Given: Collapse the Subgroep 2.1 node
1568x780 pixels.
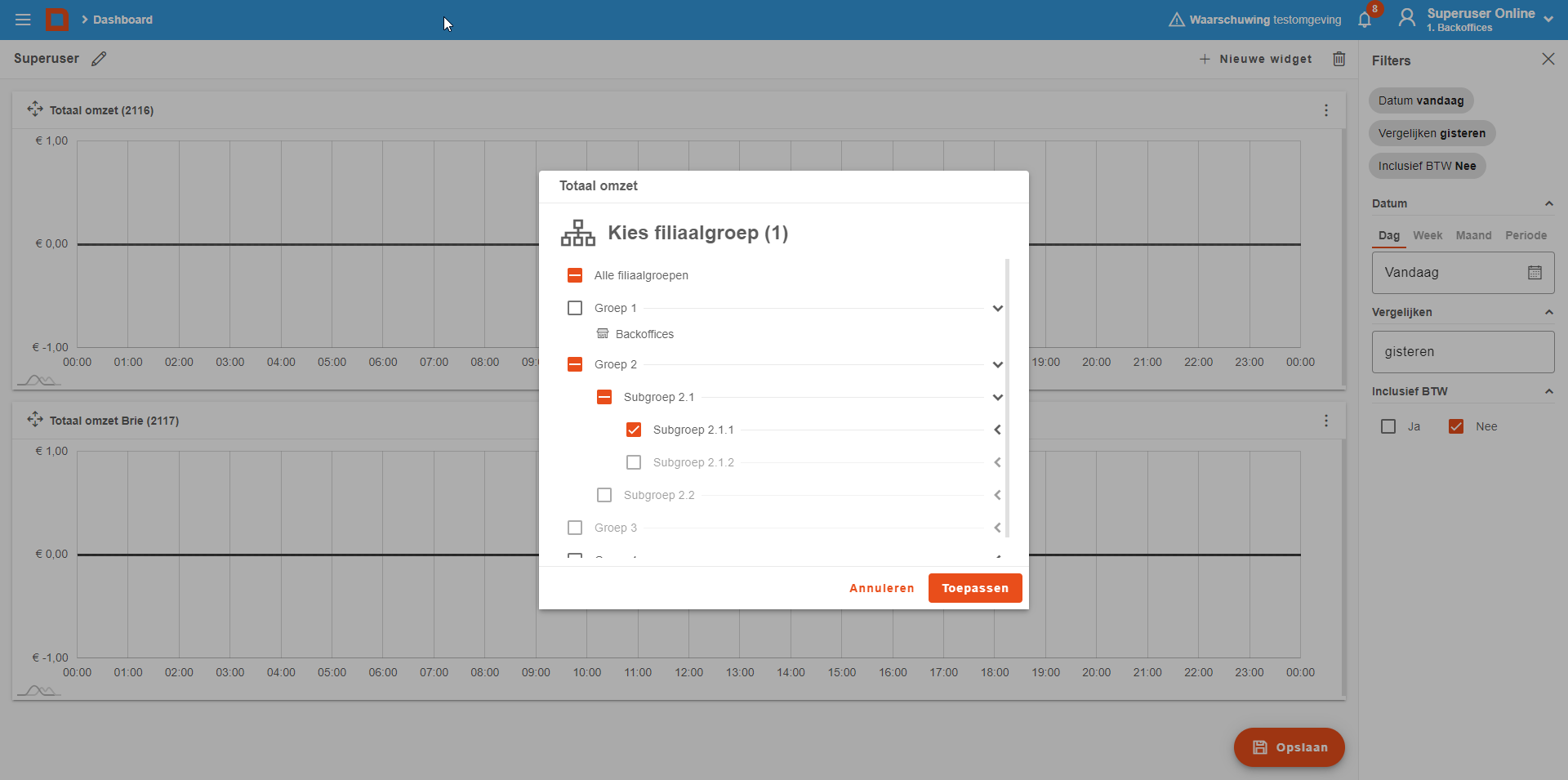Looking at the screenshot, I should 997,398.
